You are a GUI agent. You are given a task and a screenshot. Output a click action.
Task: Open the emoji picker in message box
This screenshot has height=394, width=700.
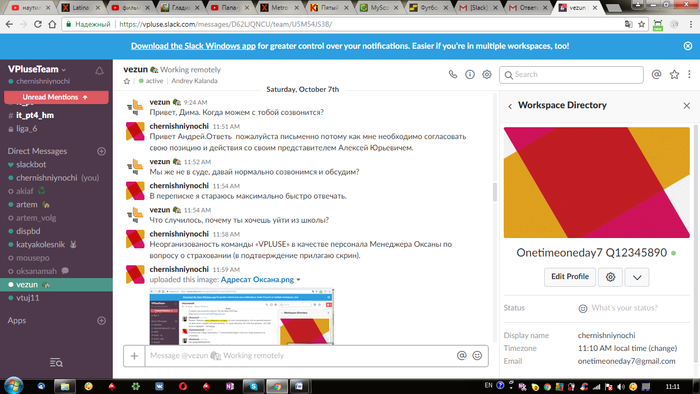(x=477, y=356)
